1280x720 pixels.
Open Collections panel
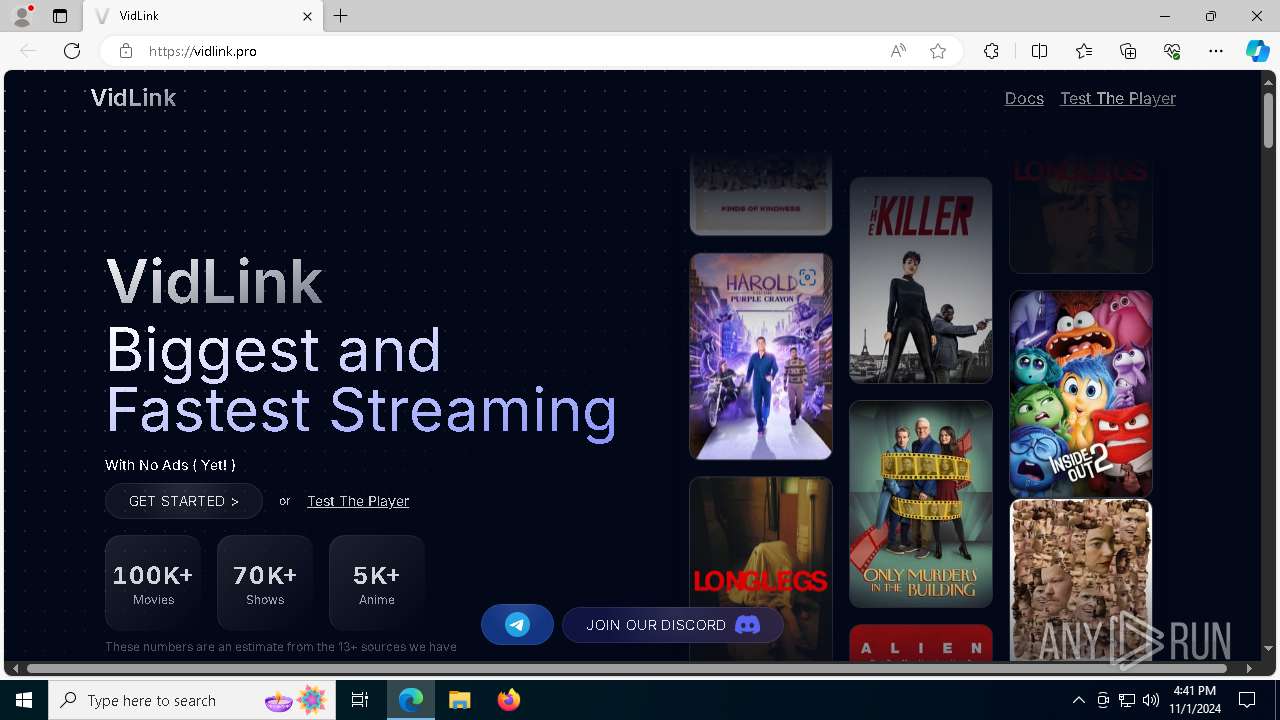click(1128, 51)
